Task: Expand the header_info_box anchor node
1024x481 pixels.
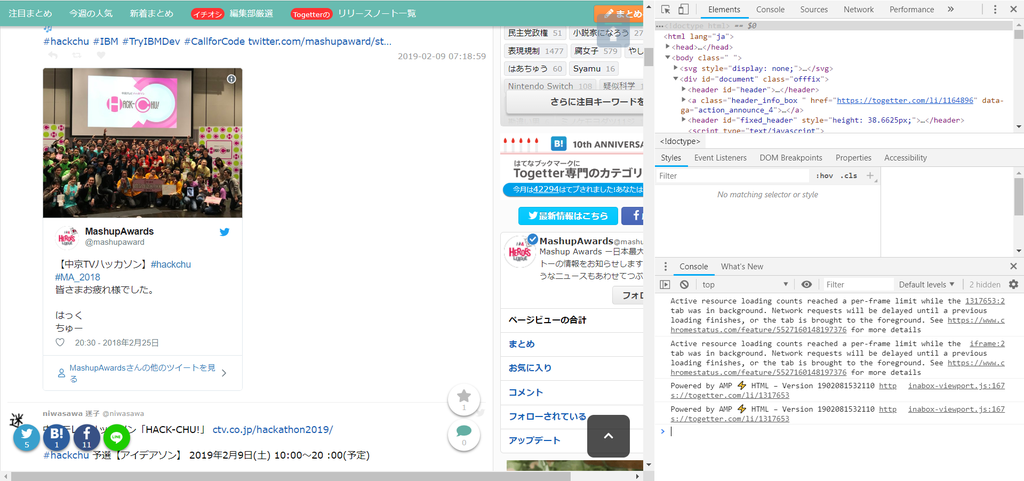Action: [x=684, y=101]
